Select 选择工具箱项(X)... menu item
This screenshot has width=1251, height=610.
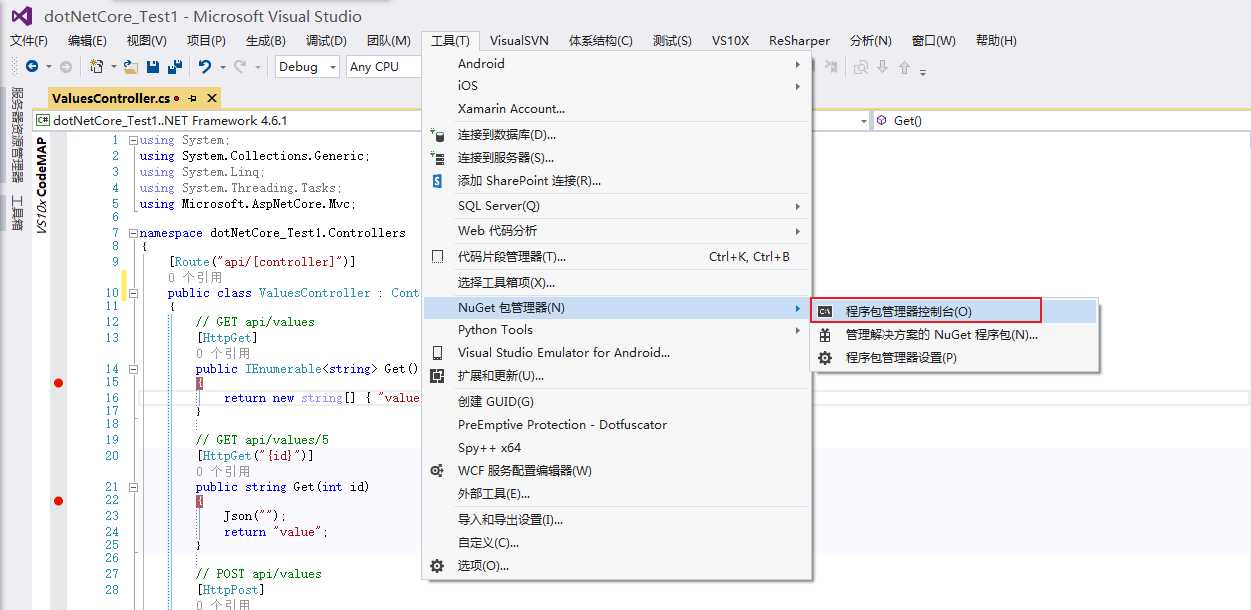tap(617, 282)
